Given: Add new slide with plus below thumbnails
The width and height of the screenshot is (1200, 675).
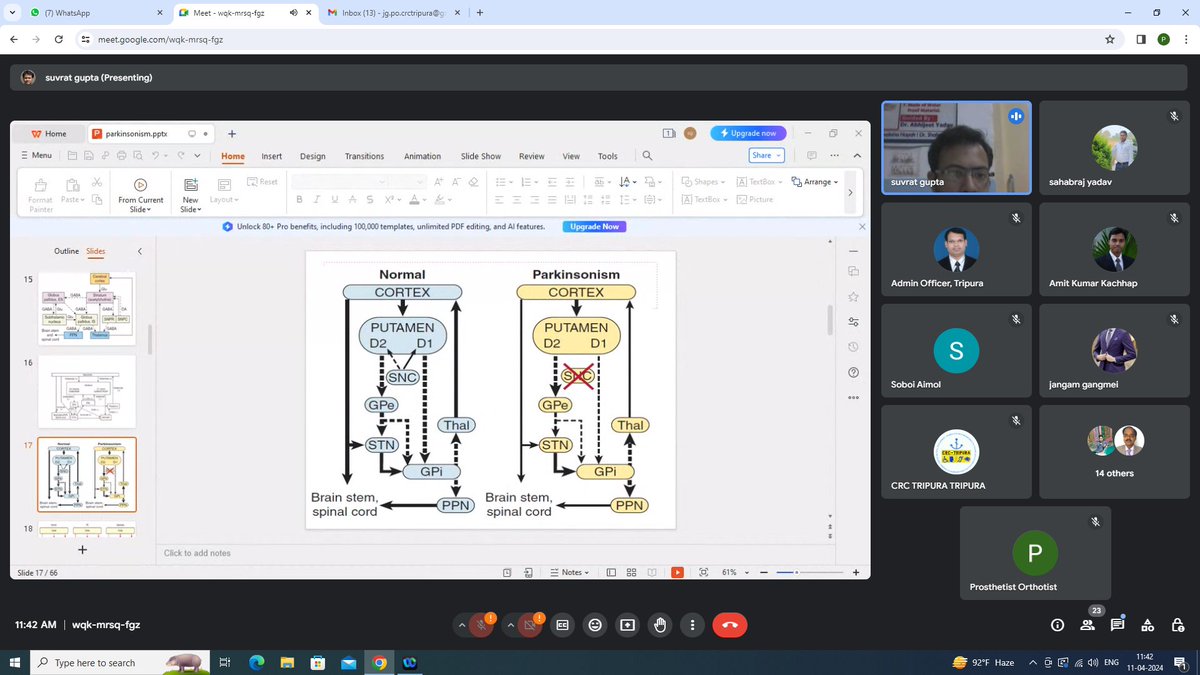Looking at the screenshot, I should pyautogui.click(x=82, y=549).
